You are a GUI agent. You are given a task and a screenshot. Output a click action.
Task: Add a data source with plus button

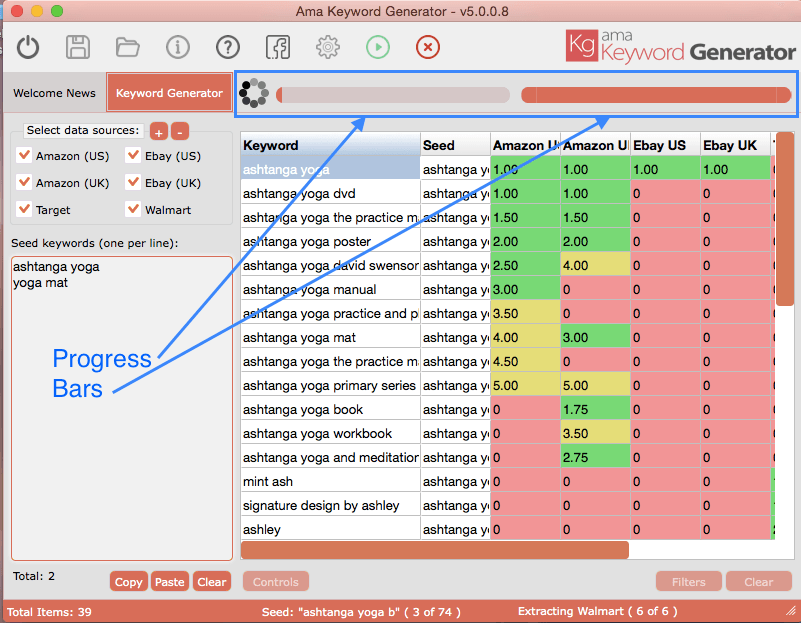(x=159, y=132)
